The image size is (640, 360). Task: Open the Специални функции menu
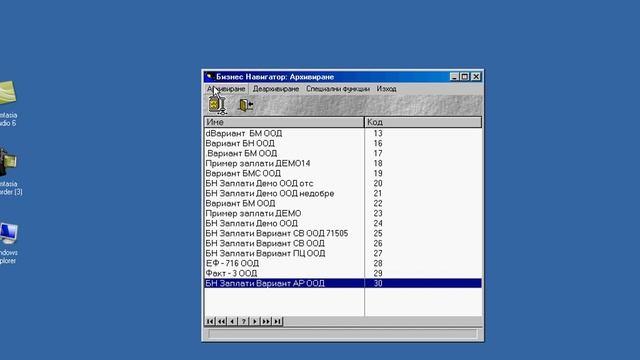coord(338,89)
